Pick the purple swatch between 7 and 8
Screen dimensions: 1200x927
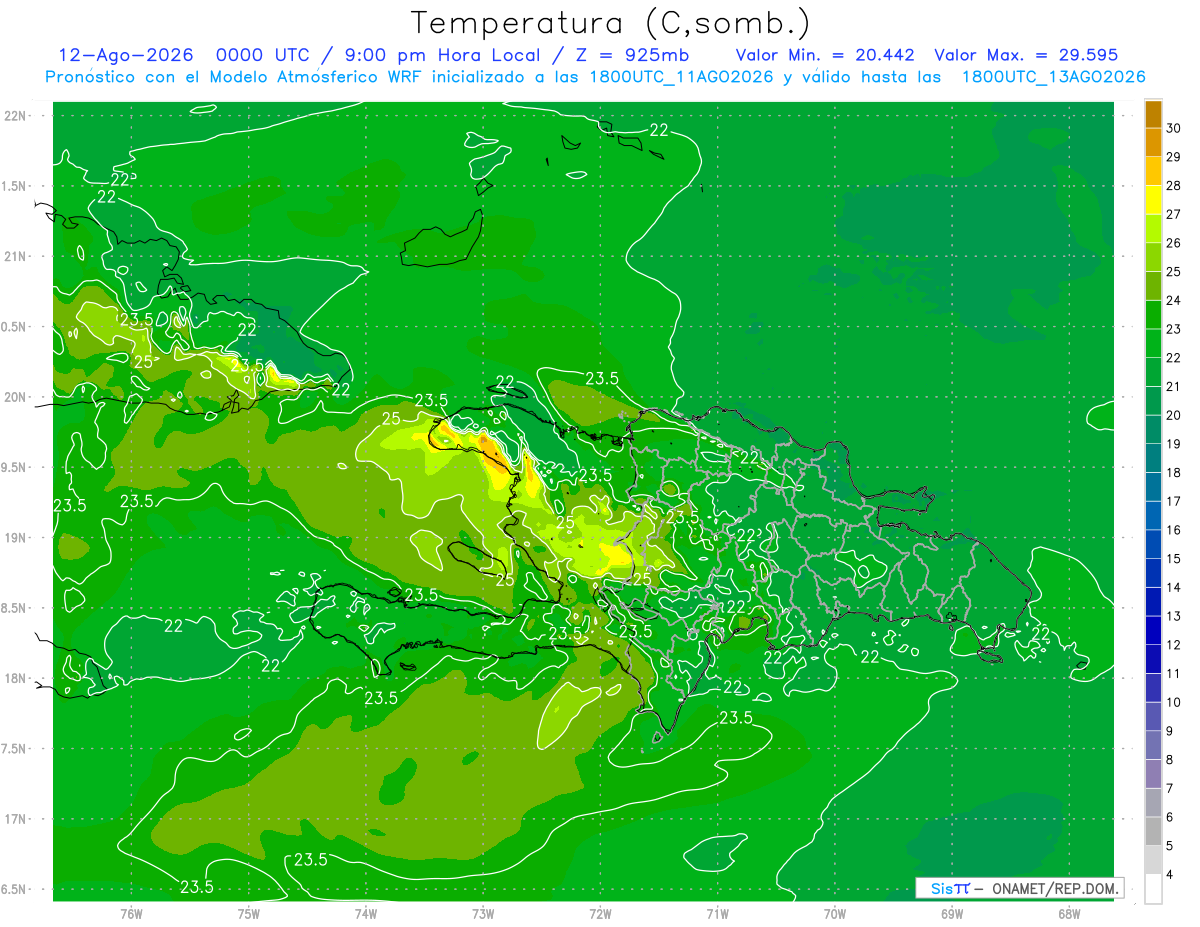tap(1153, 774)
